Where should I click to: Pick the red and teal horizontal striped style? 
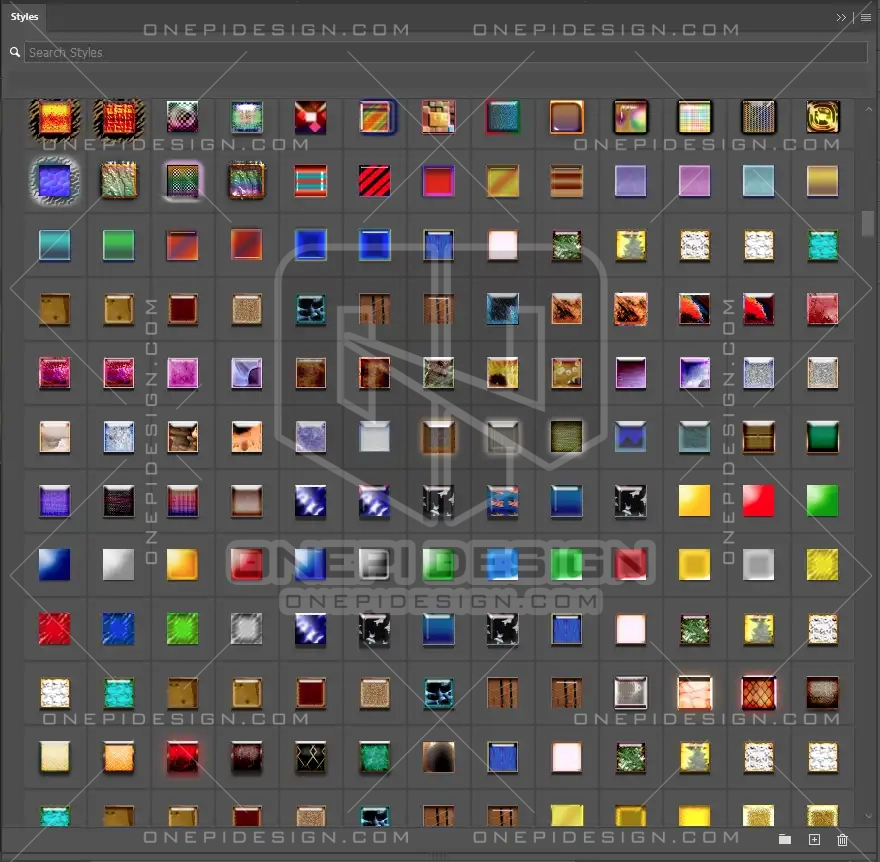[310, 181]
